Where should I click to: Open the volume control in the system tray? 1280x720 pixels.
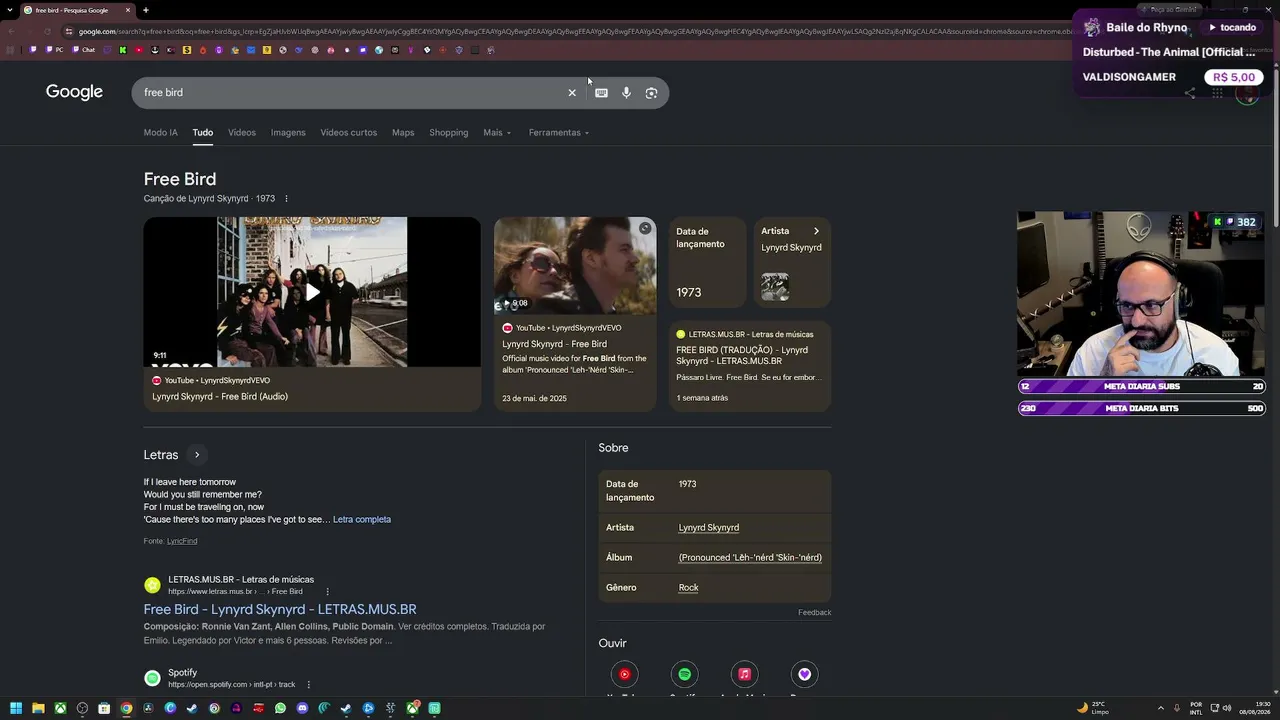[1228, 708]
